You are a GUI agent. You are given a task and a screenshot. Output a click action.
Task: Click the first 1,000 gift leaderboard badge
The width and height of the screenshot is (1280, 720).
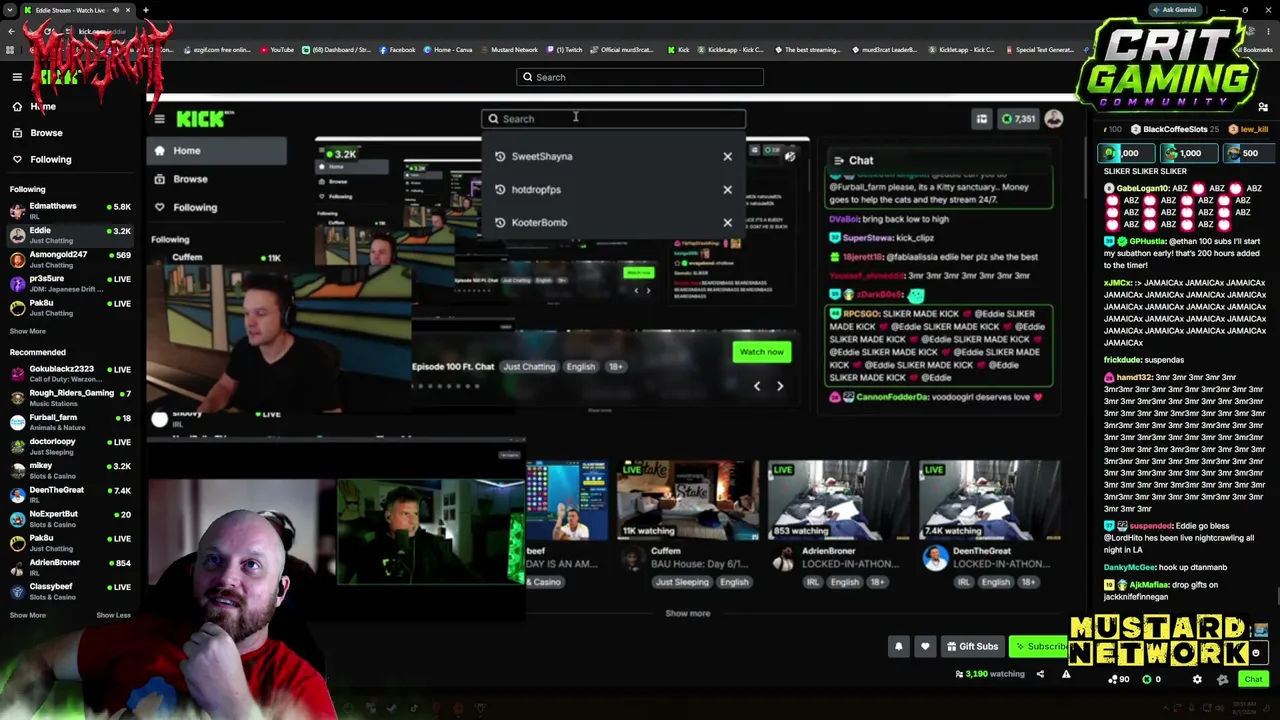(x=1124, y=153)
